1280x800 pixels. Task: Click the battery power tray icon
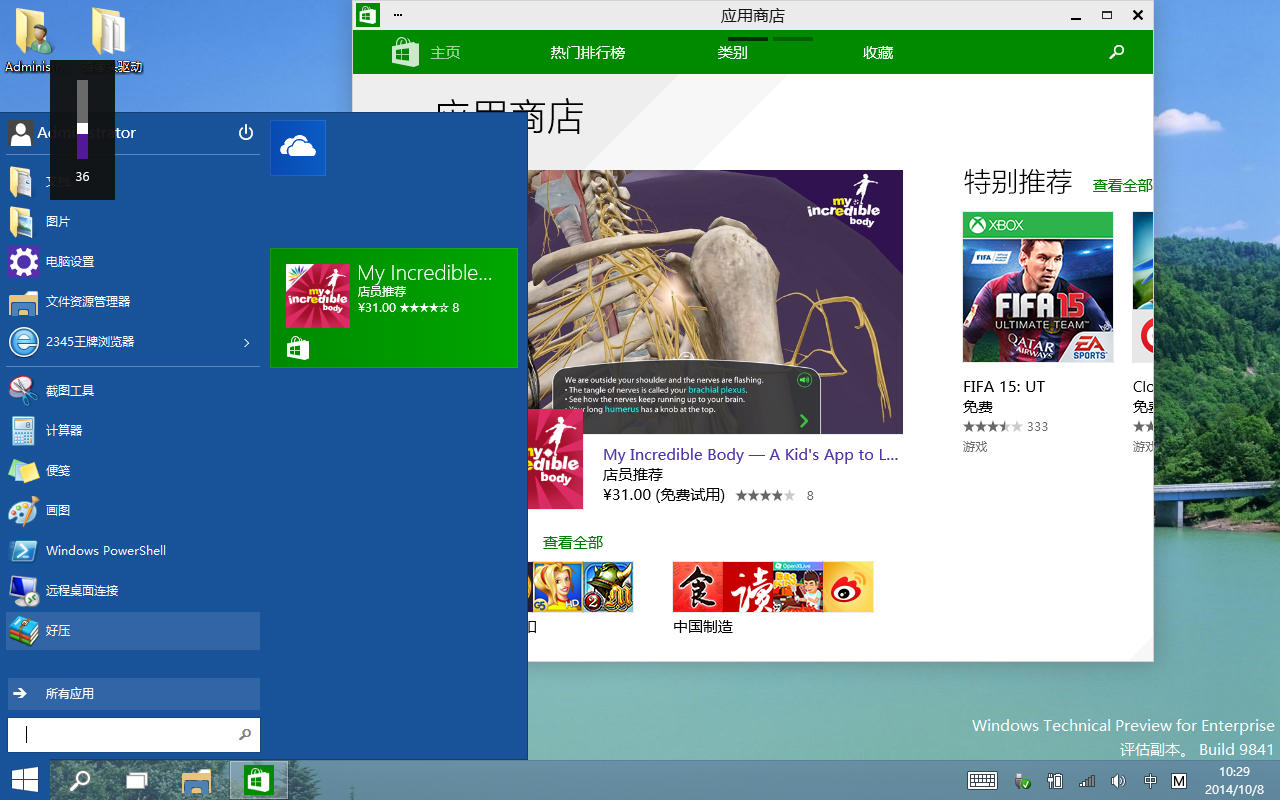point(1054,781)
